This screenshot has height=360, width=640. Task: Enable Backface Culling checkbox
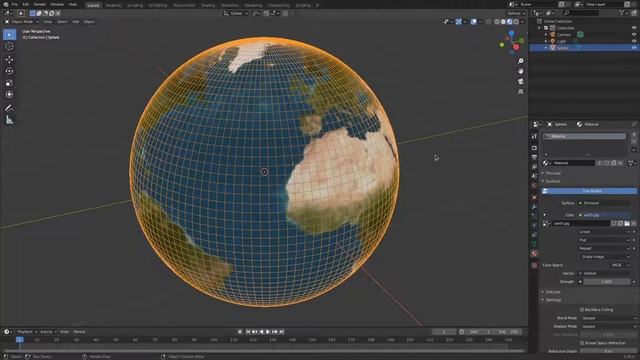(x=582, y=310)
